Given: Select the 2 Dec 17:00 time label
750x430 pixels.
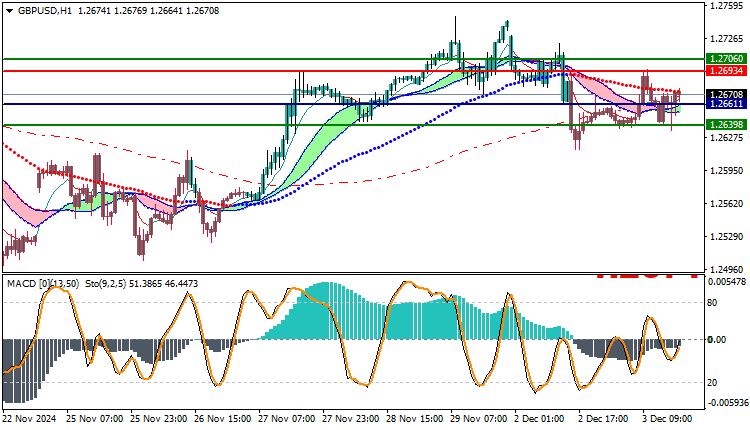Looking at the screenshot, I should pos(604,419).
